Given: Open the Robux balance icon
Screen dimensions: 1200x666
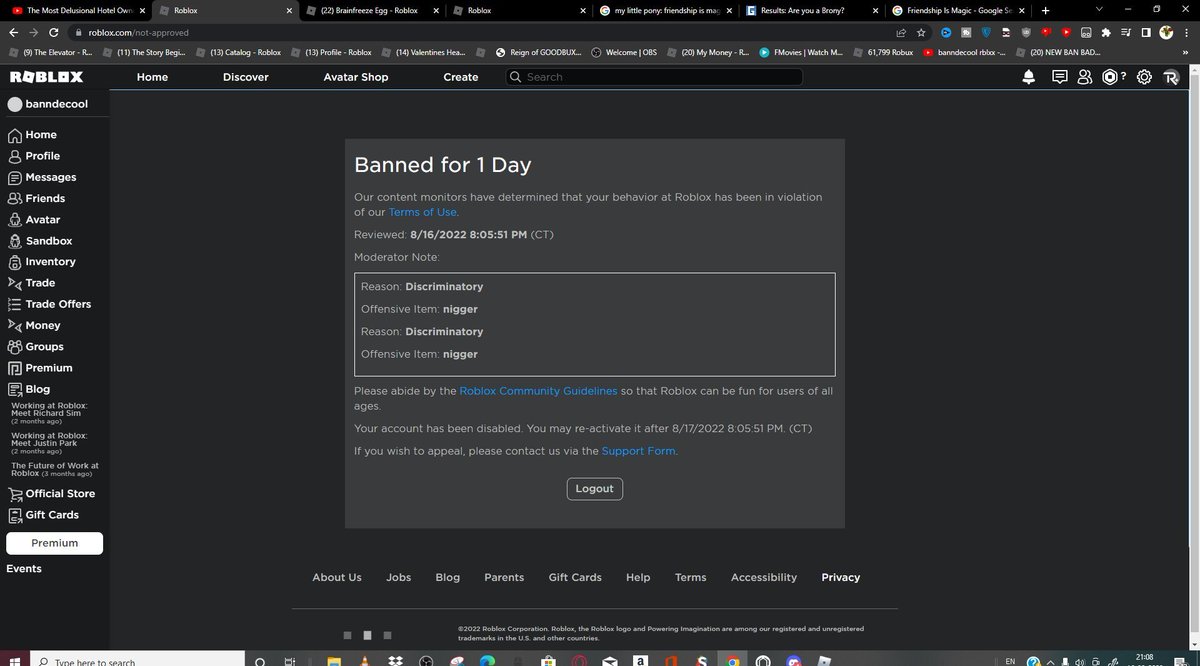Looking at the screenshot, I should [1110, 77].
